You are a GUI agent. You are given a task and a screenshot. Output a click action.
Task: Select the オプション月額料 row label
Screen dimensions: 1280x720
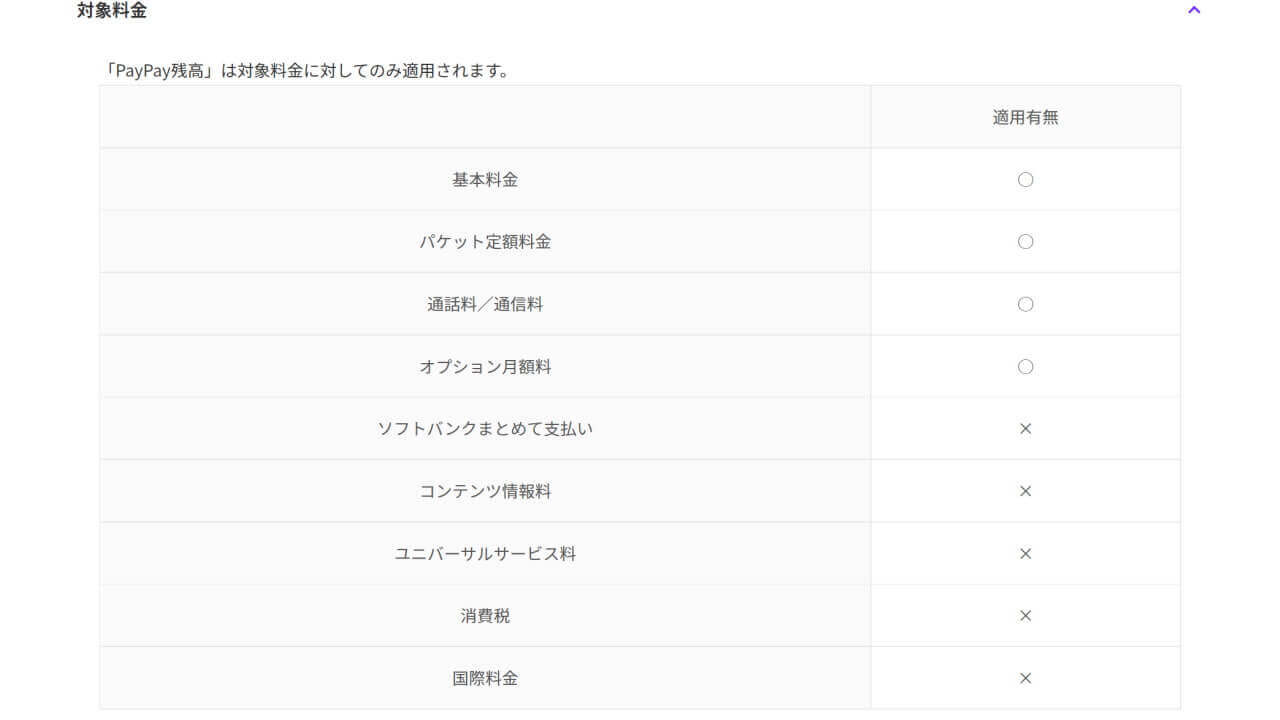coord(485,367)
